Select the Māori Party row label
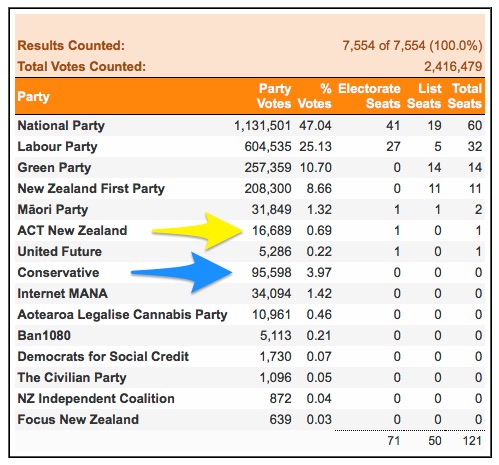Image resolution: width=499 pixels, height=465 pixels. click(x=53, y=210)
